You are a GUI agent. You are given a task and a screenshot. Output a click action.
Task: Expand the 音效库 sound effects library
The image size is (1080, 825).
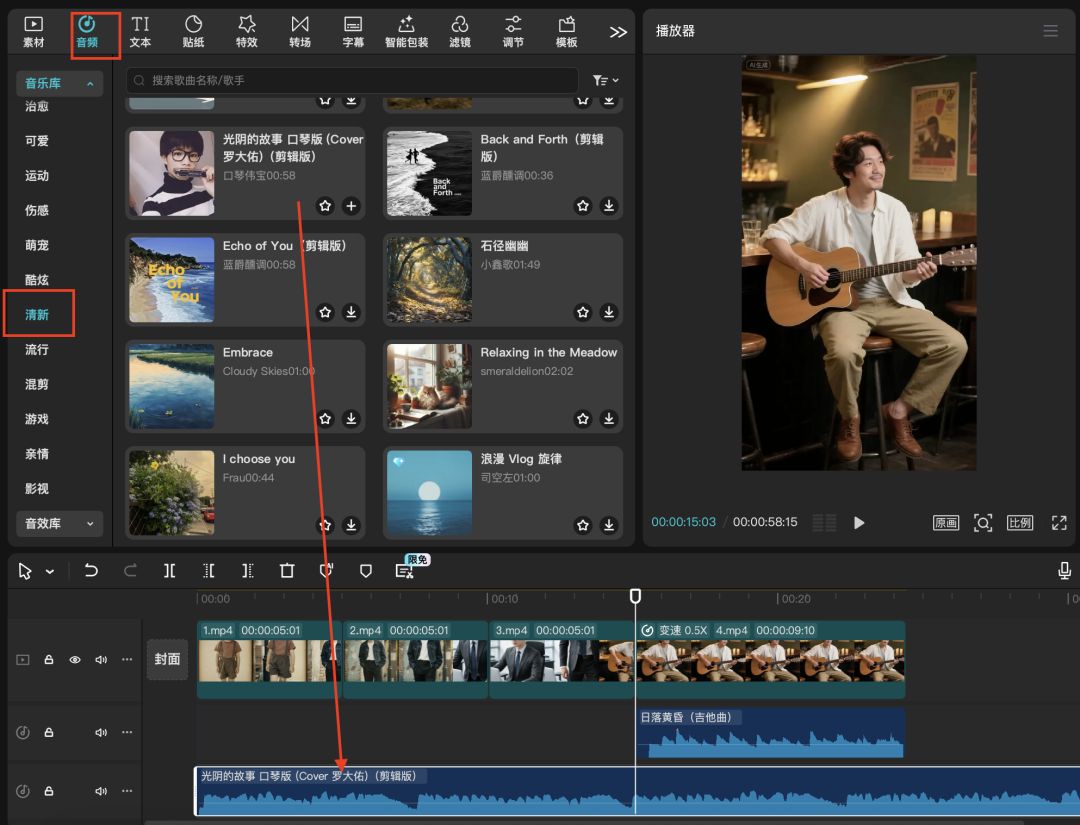point(60,523)
